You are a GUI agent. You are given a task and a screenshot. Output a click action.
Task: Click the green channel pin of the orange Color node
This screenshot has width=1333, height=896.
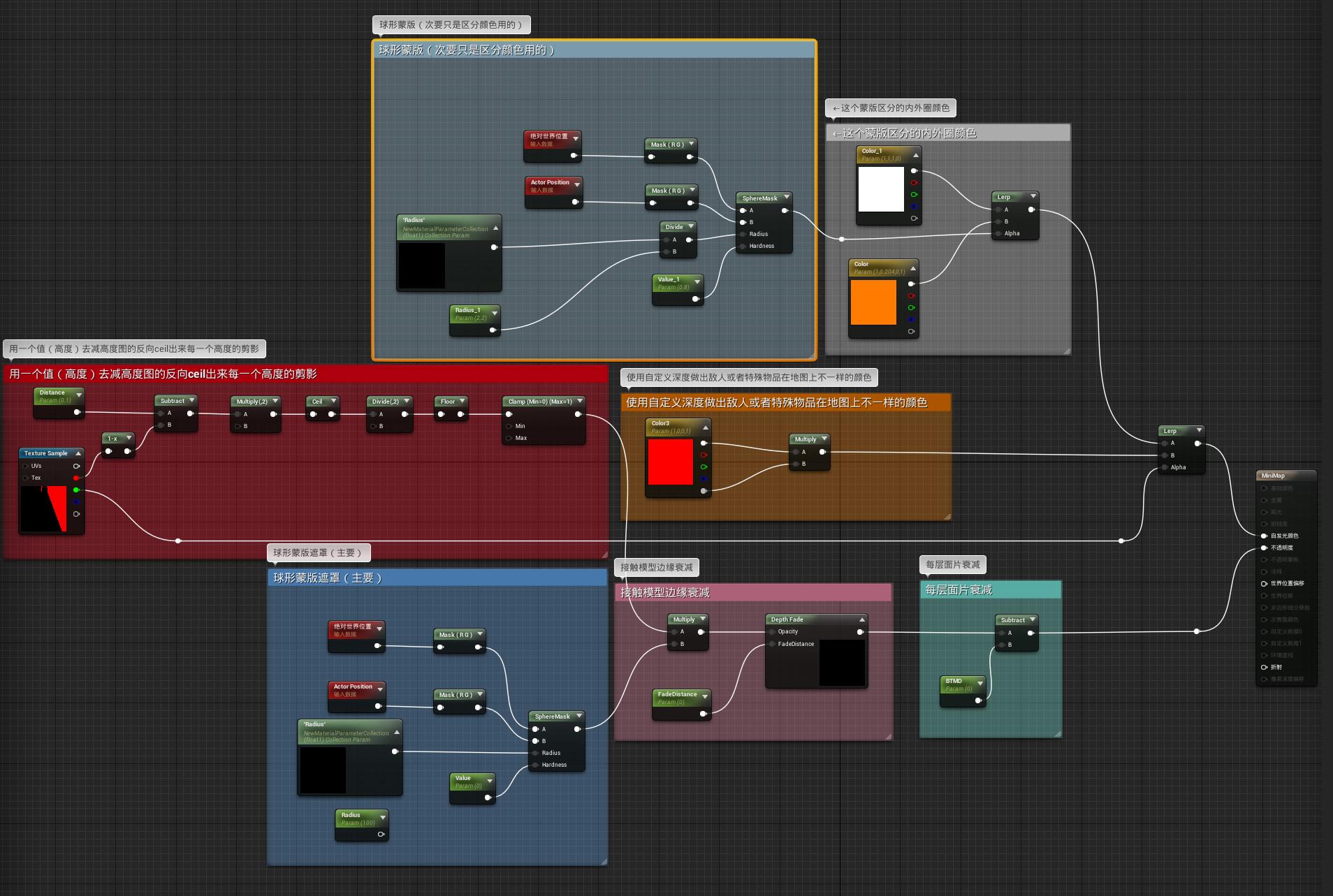click(911, 307)
